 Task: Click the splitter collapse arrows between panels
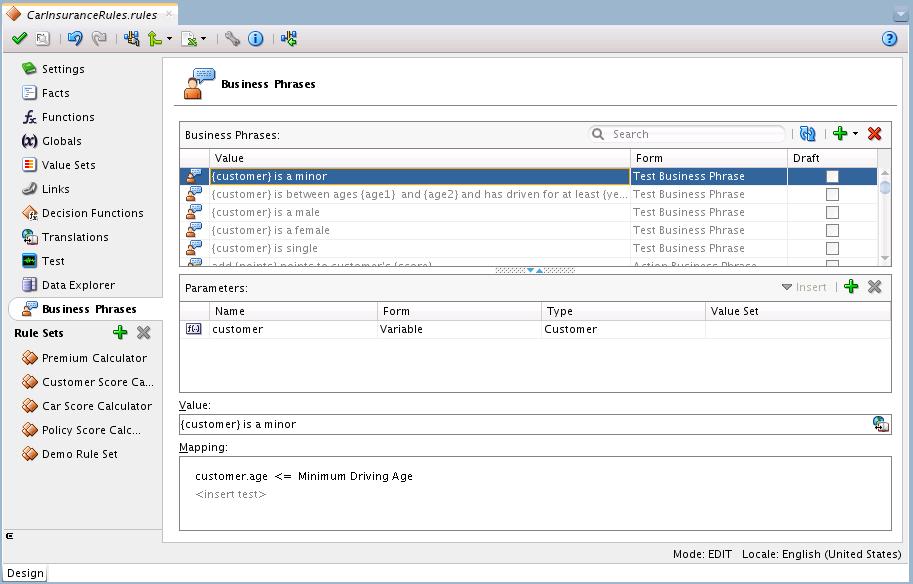535,270
